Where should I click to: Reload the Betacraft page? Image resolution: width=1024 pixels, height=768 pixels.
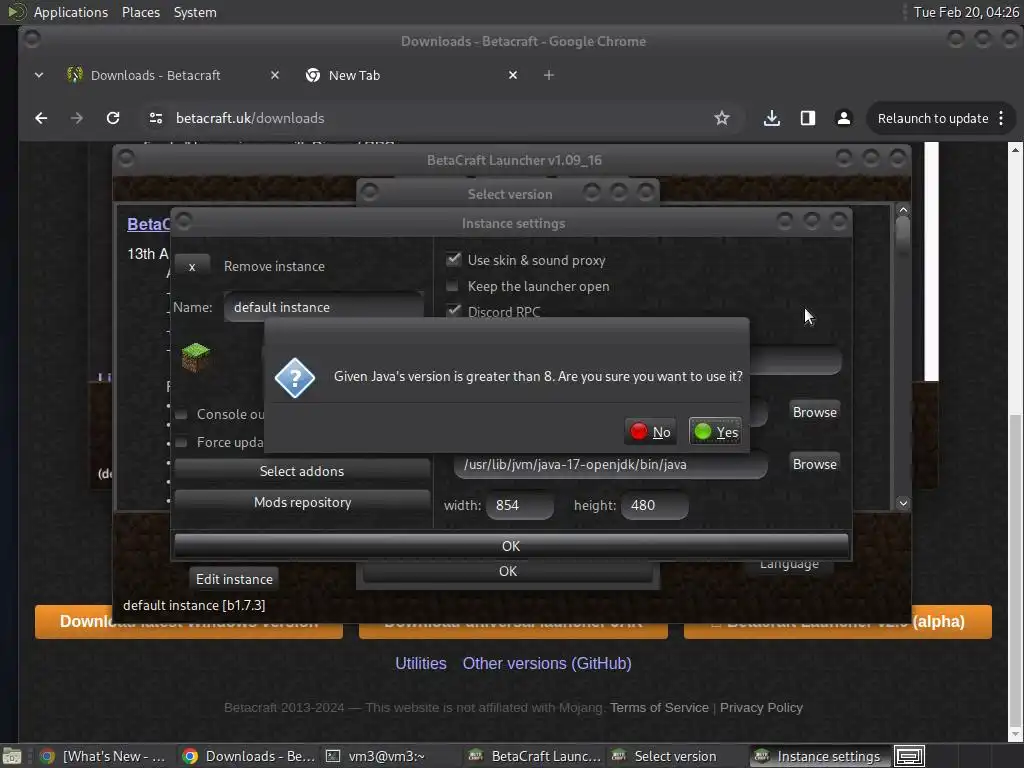click(x=113, y=118)
